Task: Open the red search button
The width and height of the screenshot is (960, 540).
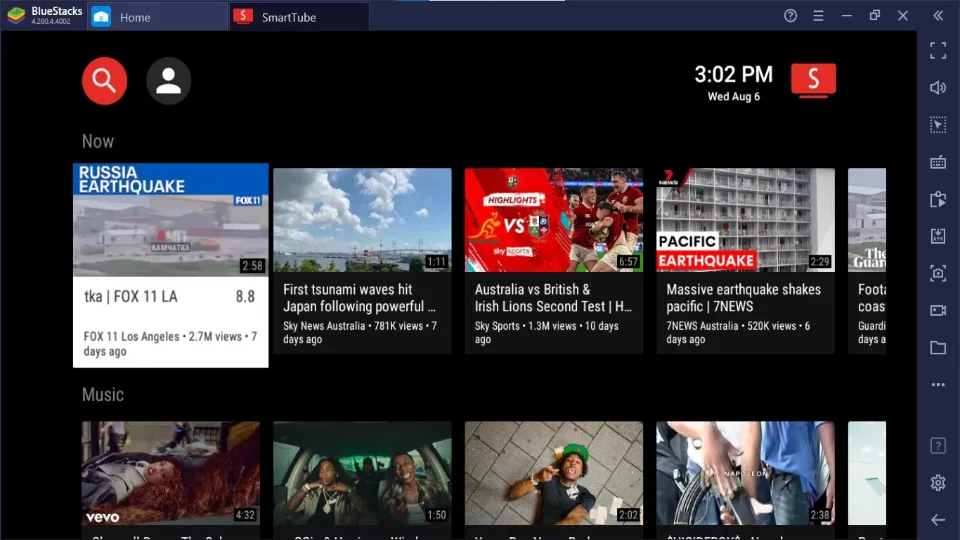Action: pyautogui.click(x=105, y=81)
